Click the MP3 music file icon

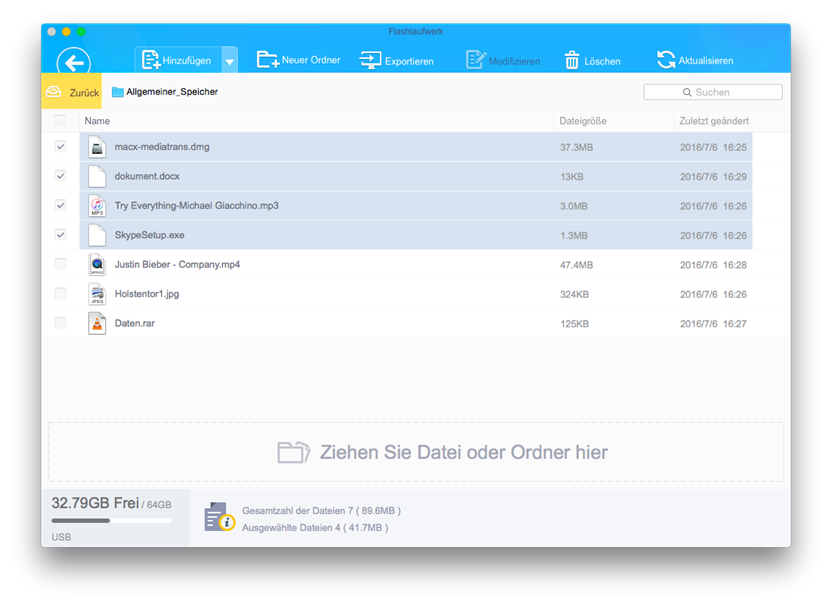[x=97, y=206]
